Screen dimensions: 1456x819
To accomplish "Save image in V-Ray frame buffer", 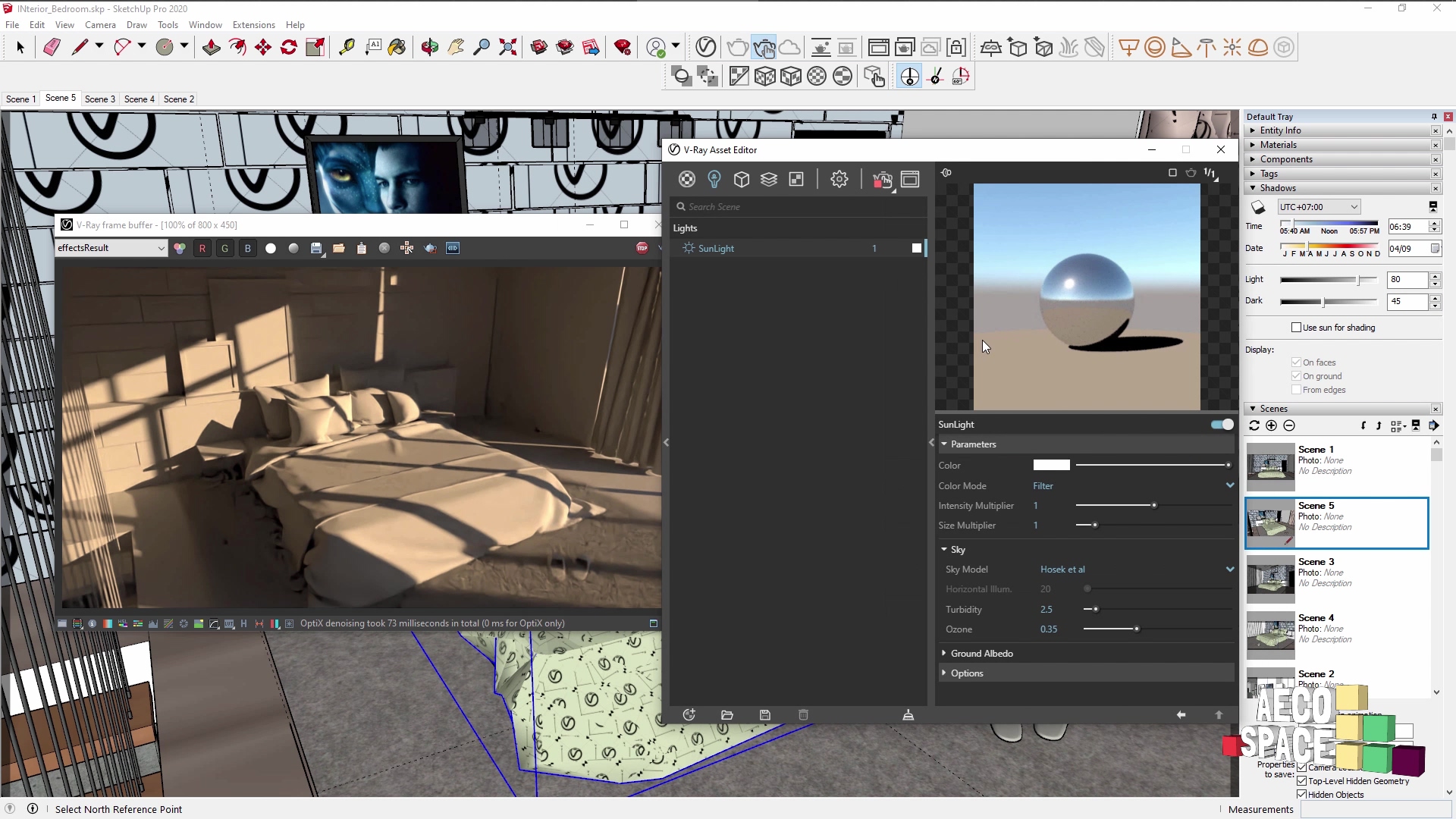I will coord(316,248).
